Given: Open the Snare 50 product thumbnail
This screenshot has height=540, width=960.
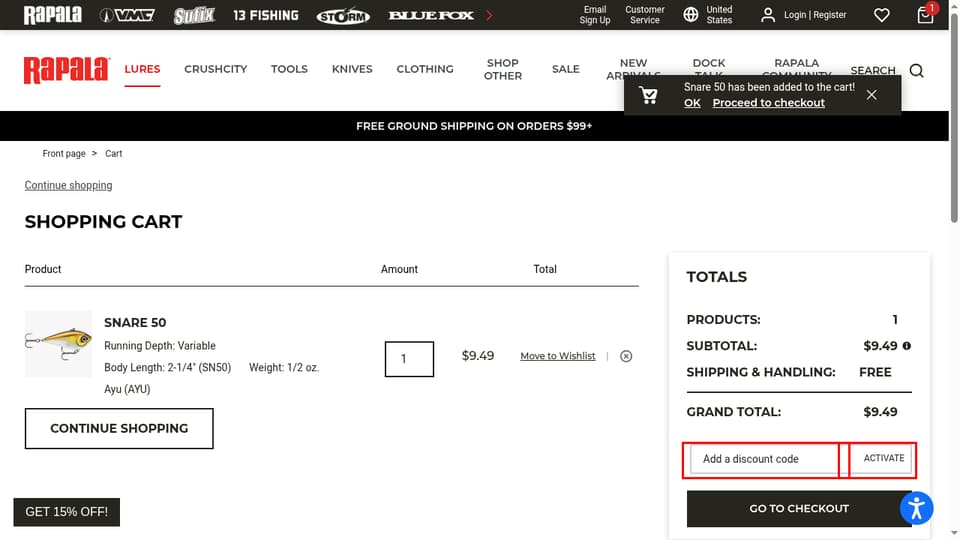Looking at the screenshot, I should 58,343.
